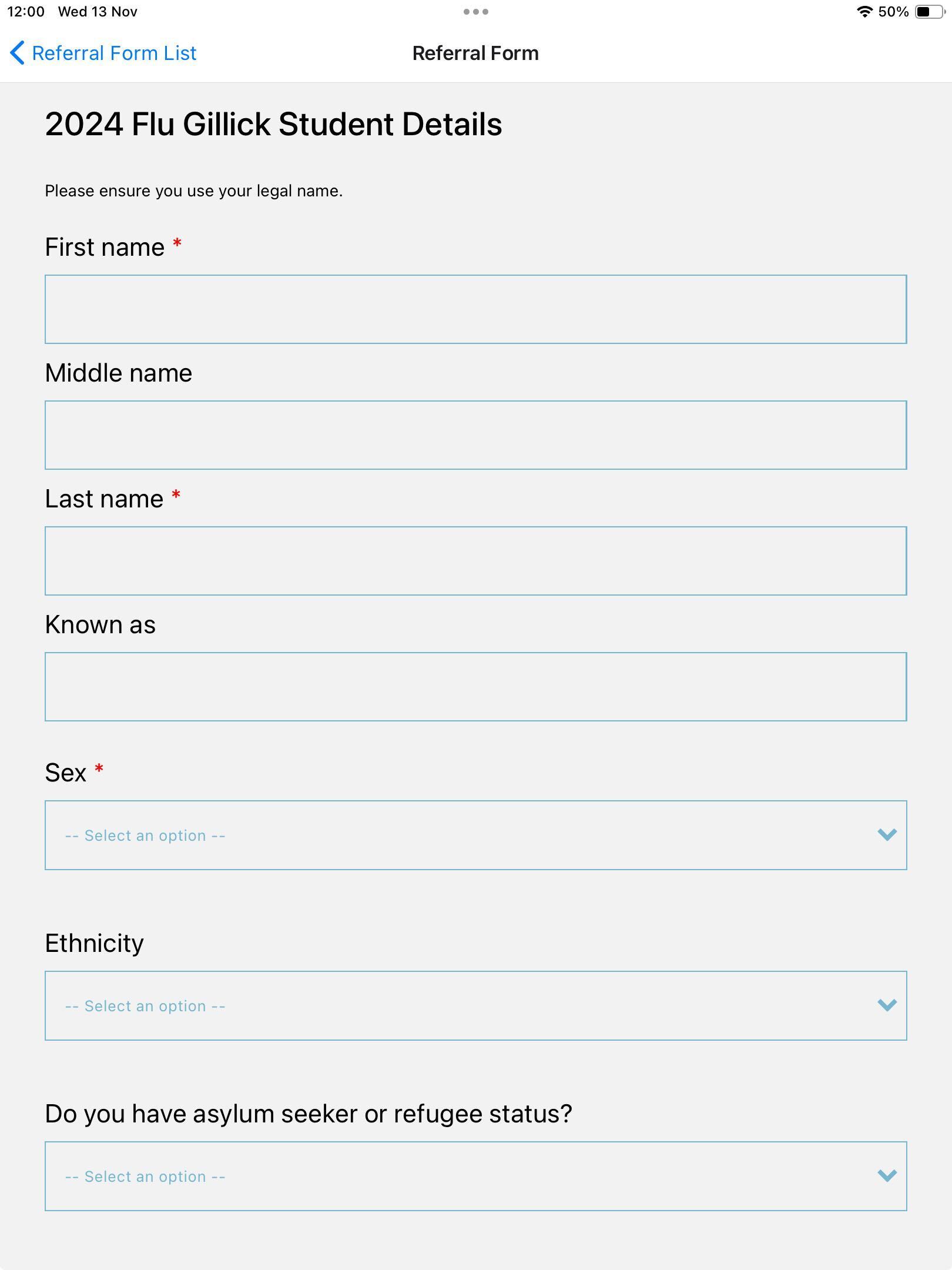Tap the 50% battery percentage text
The image size is (952, 1270).
tap(893, 12)
